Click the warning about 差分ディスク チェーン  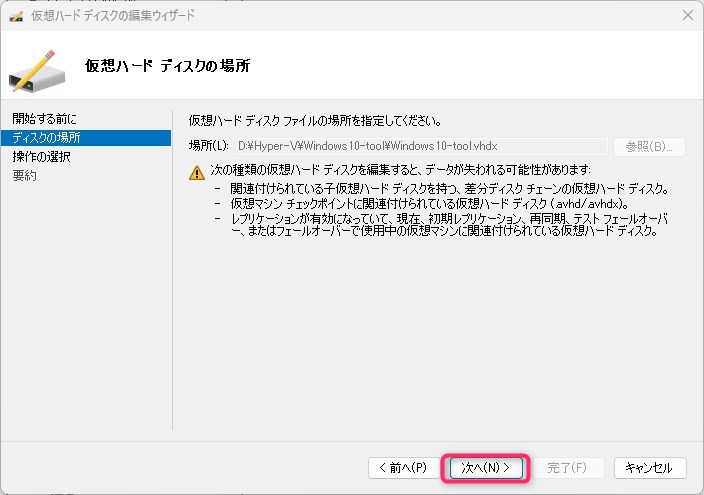pos(449,188)
